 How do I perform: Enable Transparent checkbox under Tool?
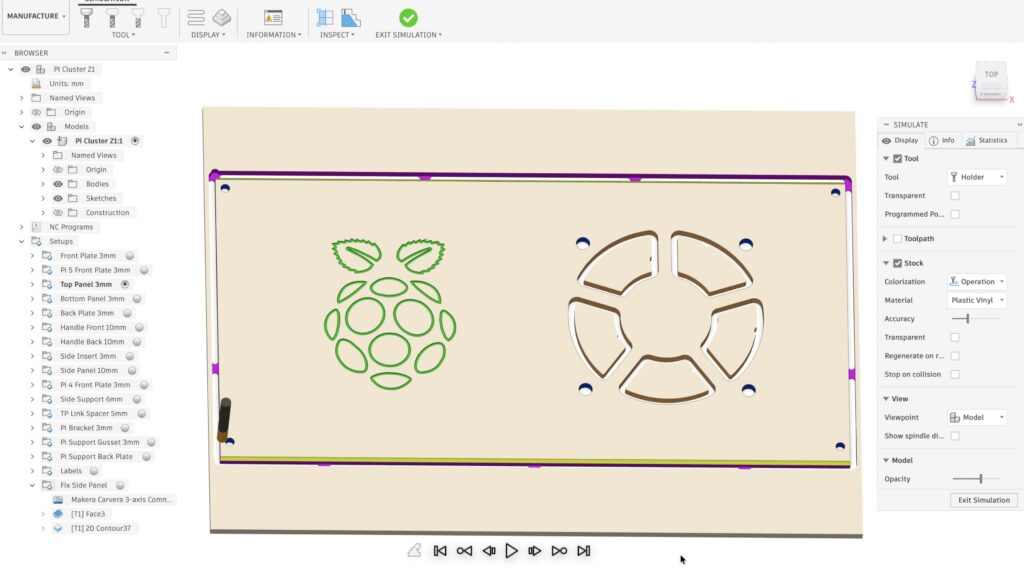[x=955, y=195]
